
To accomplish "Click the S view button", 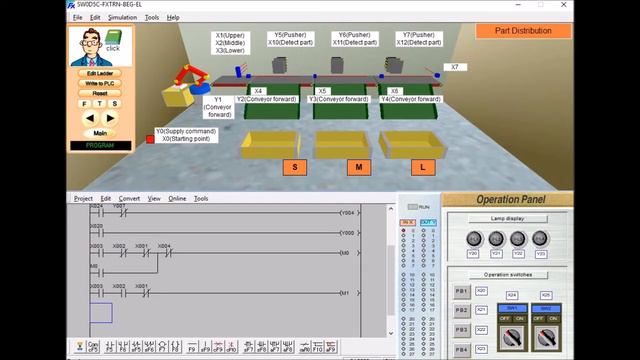I will (x=115, y=104).
